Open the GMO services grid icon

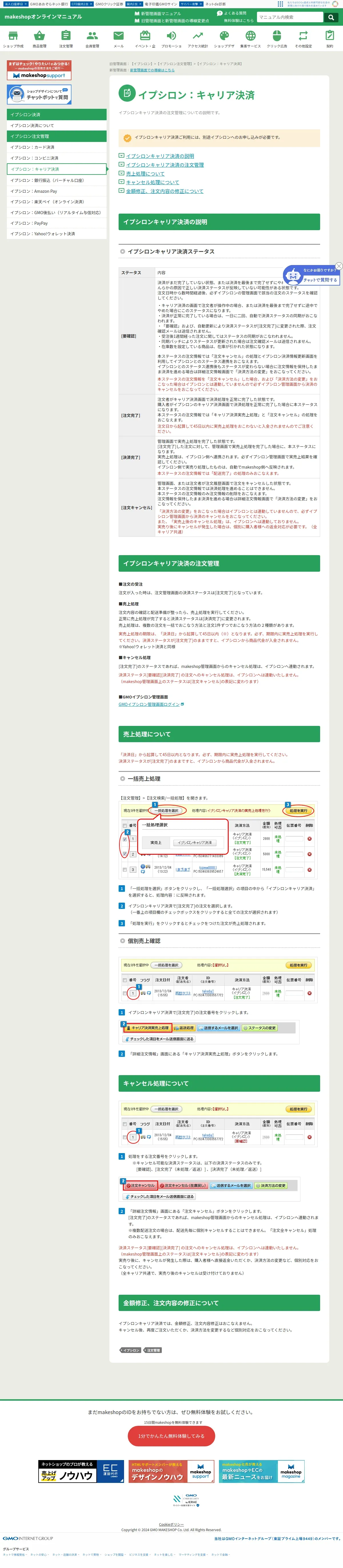(280, 4)
